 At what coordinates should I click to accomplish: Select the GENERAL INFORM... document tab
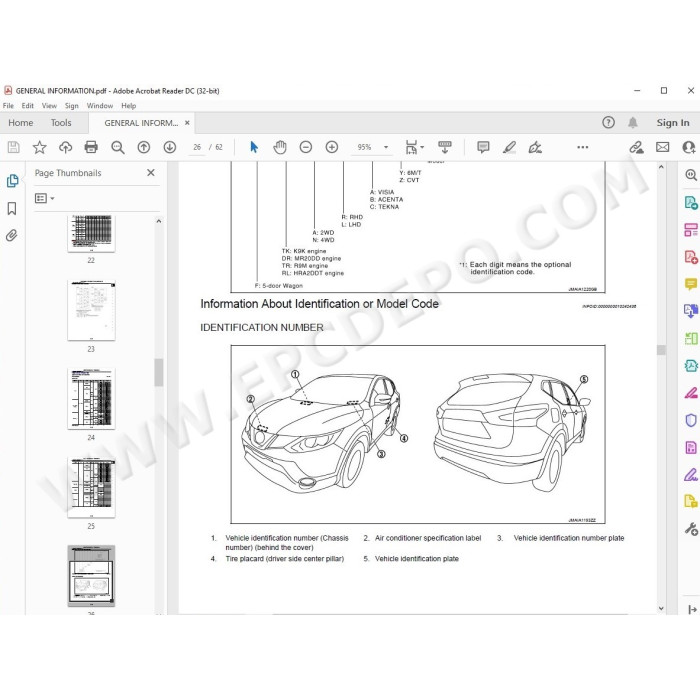(x=141, y=123)
